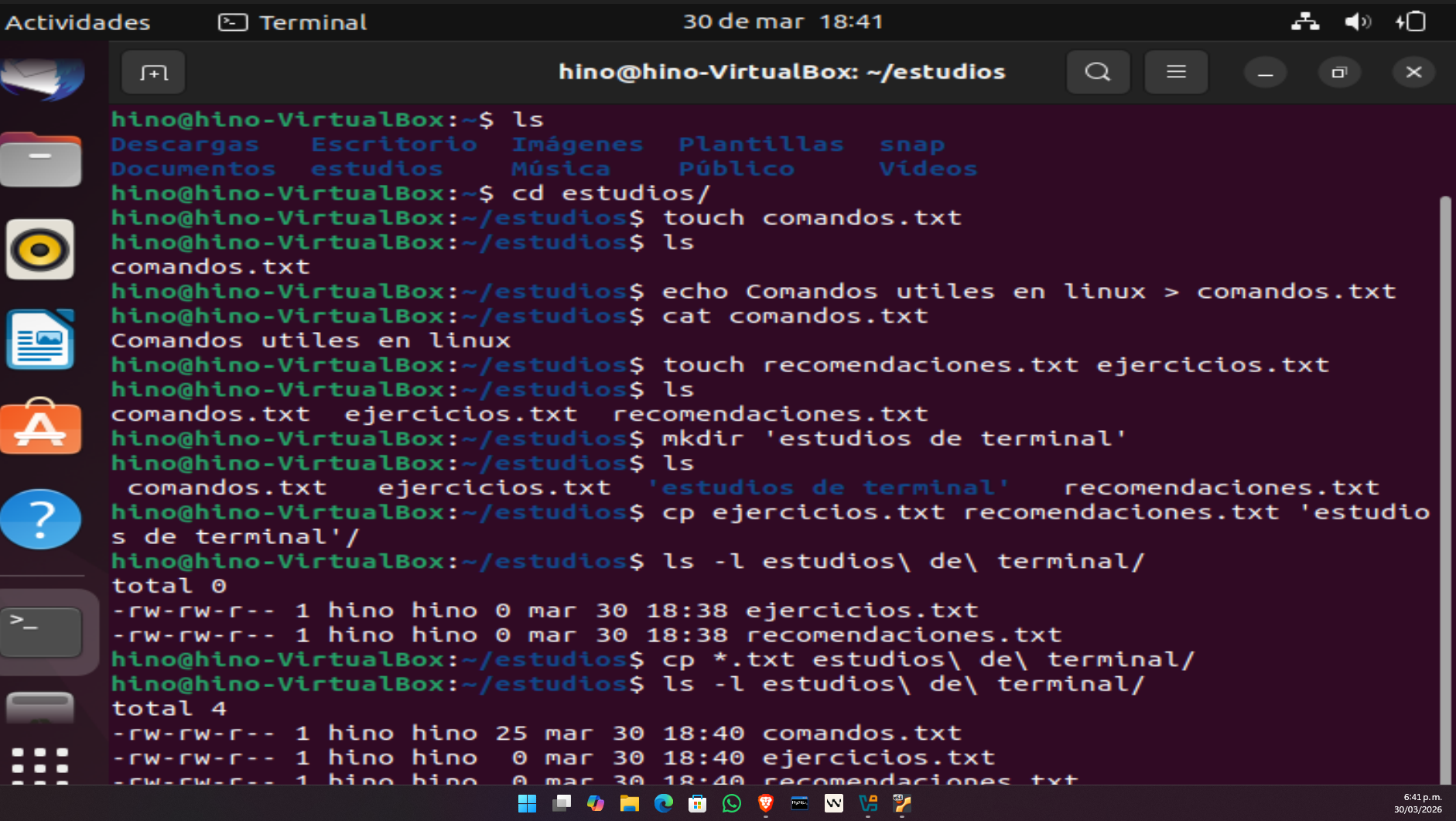Viewport: 1456px width, 821px height.
Task: Click the network status icon
Action: click(1305, 22)
